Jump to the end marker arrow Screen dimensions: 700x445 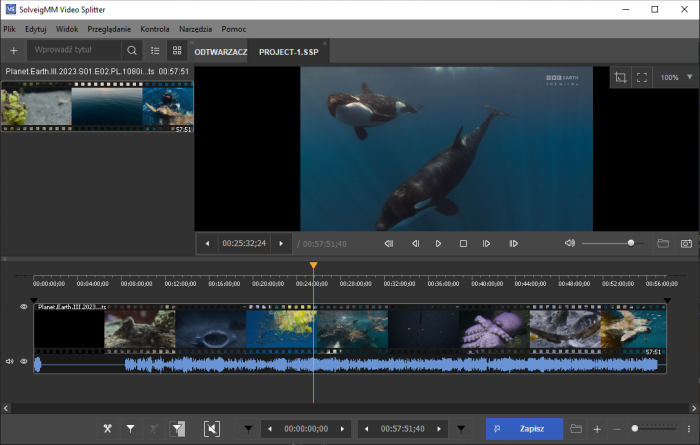[461, 429]
